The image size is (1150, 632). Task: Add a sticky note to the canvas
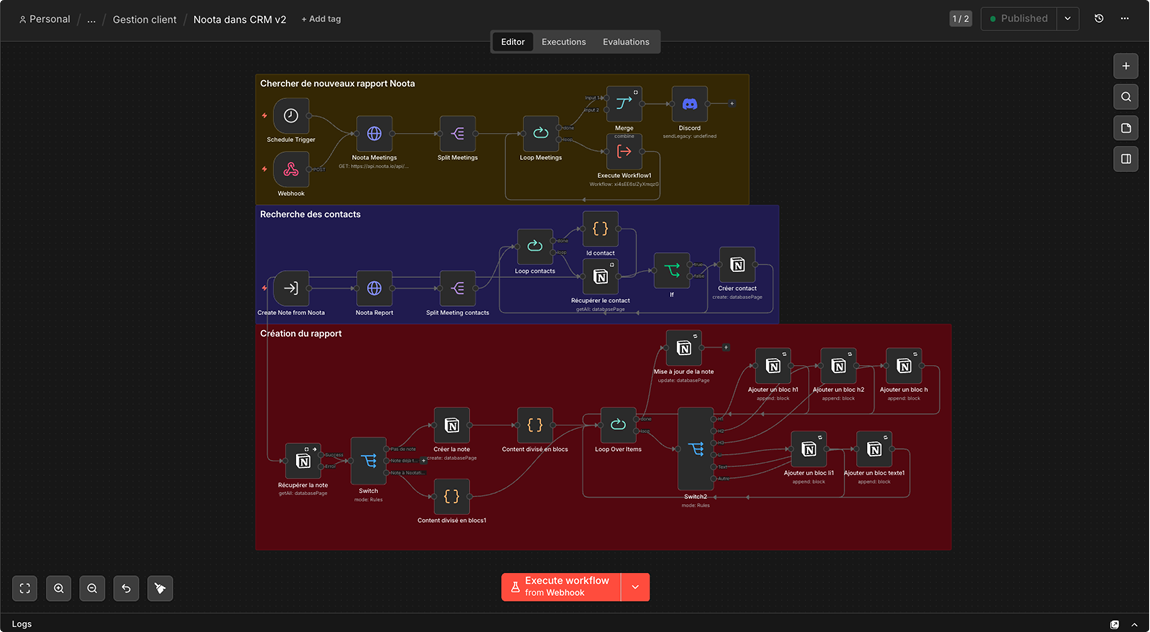pos(1126,128)
